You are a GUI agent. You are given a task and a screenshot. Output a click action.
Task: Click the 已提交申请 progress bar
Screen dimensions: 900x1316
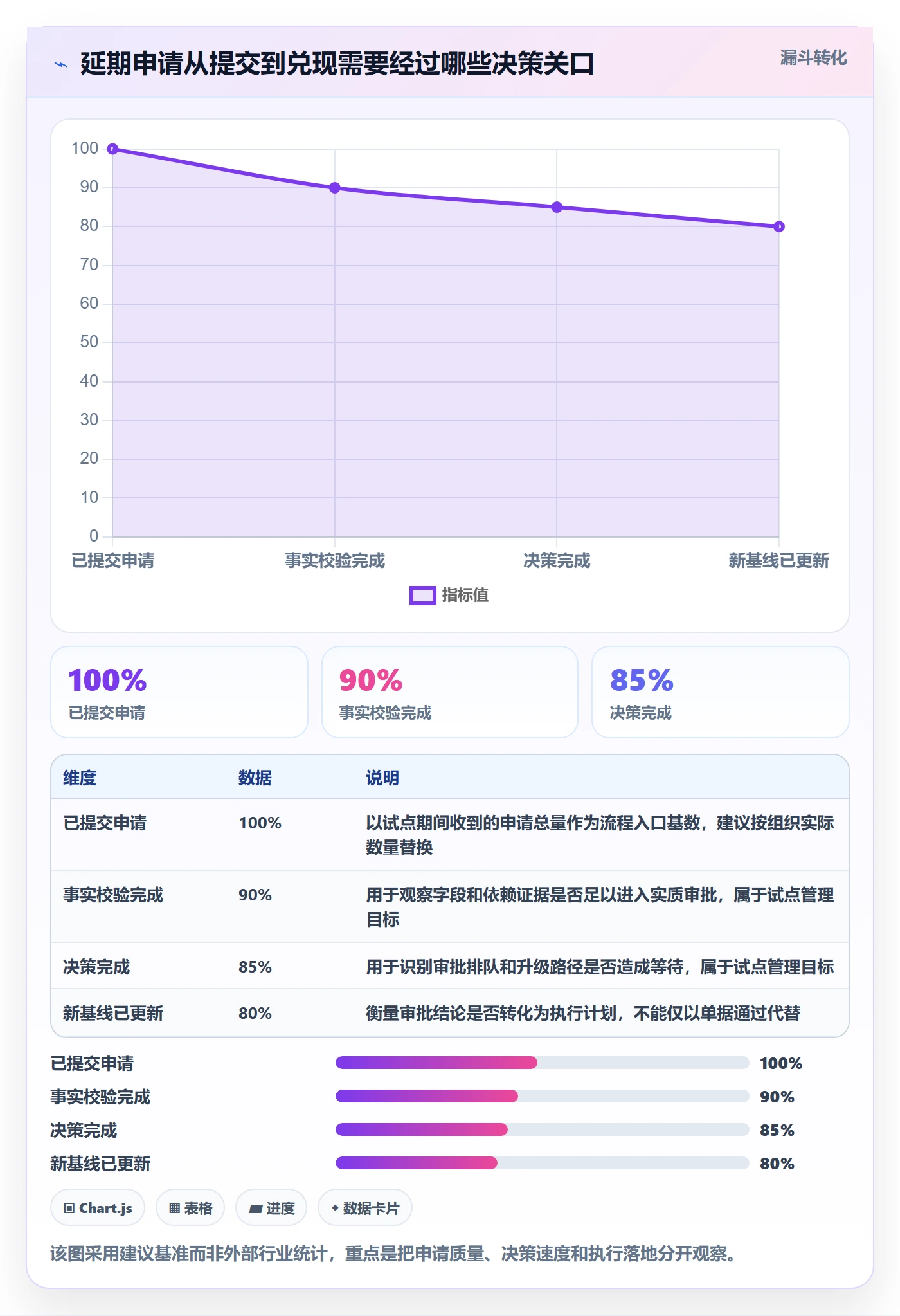542,1063
